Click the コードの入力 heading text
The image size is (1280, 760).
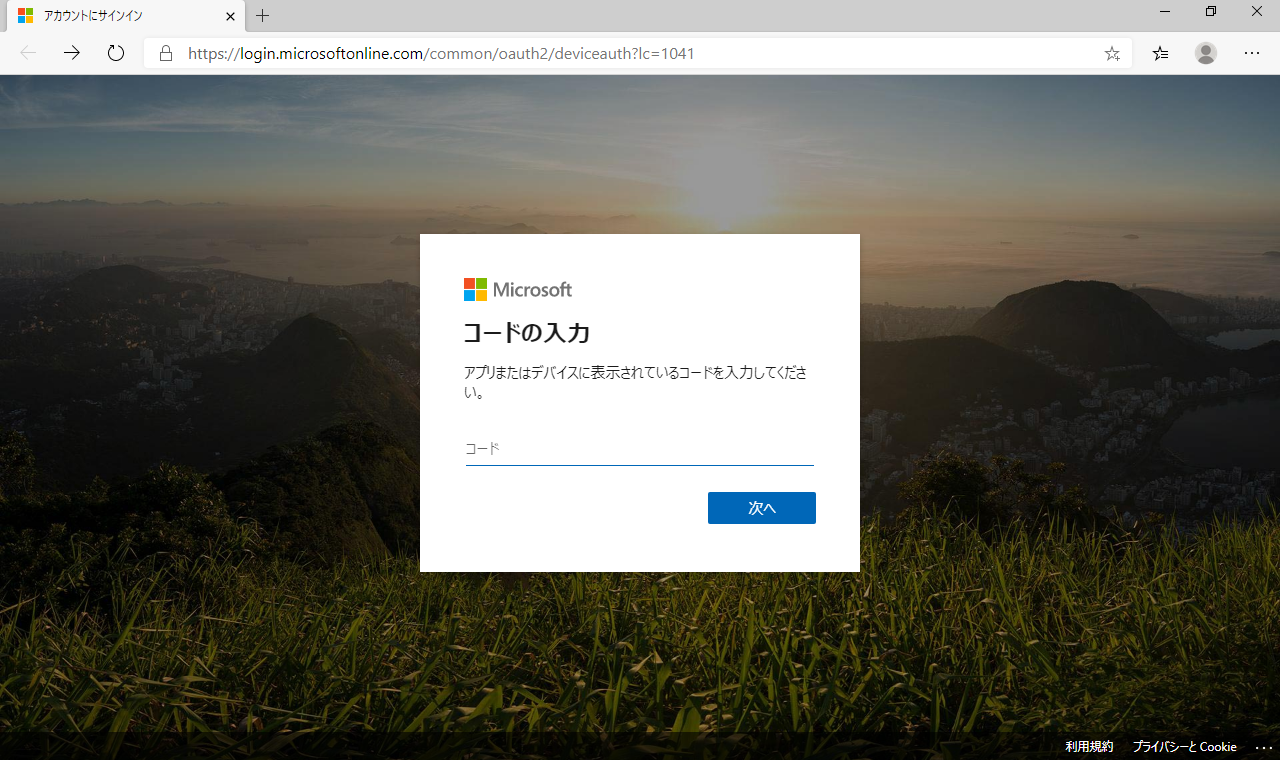point(526,333)
